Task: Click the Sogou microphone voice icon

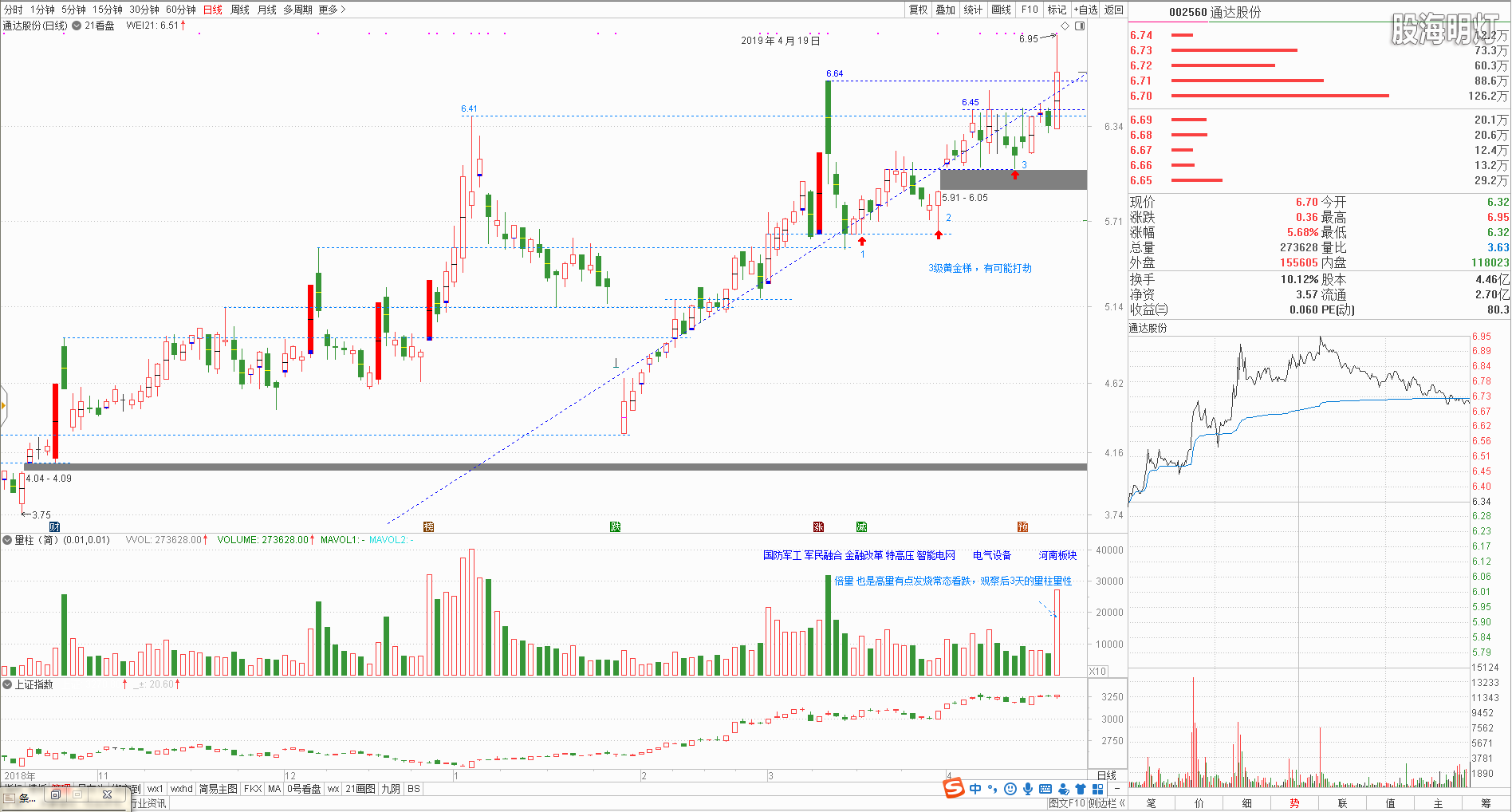Action: point(1028,789)
